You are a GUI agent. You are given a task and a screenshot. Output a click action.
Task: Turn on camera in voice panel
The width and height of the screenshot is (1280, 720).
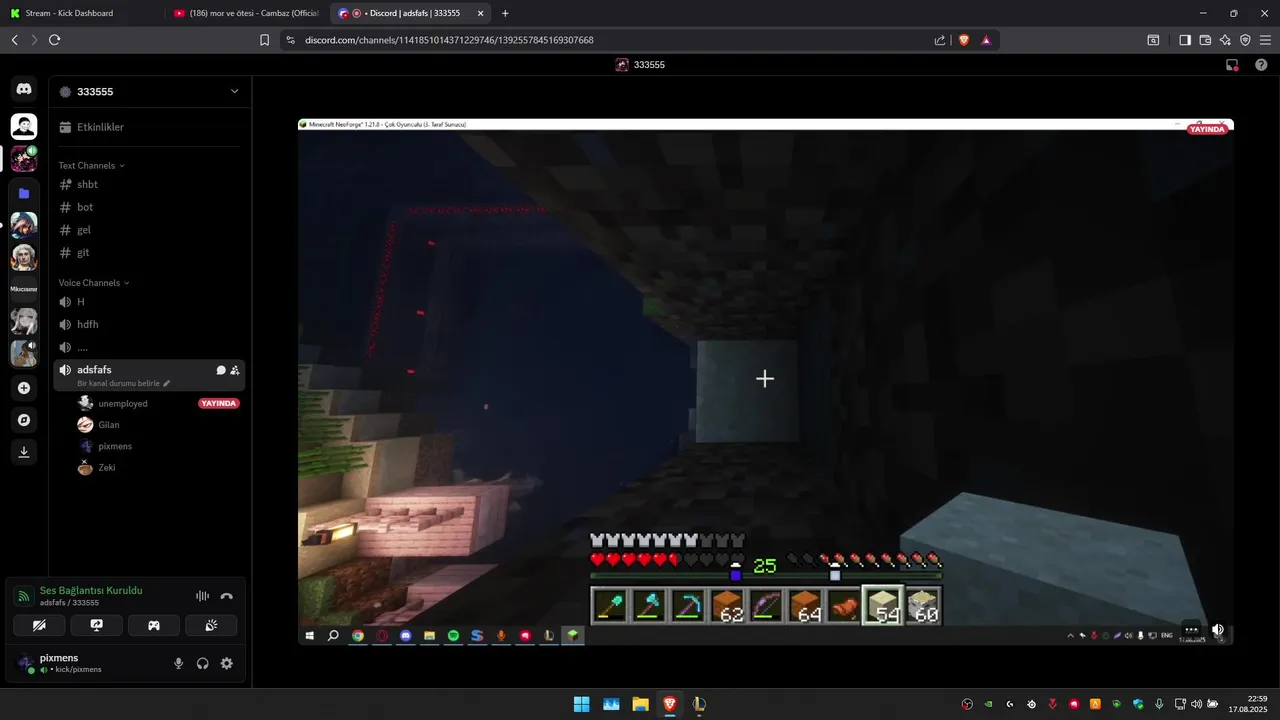click(x=39, y=625)
